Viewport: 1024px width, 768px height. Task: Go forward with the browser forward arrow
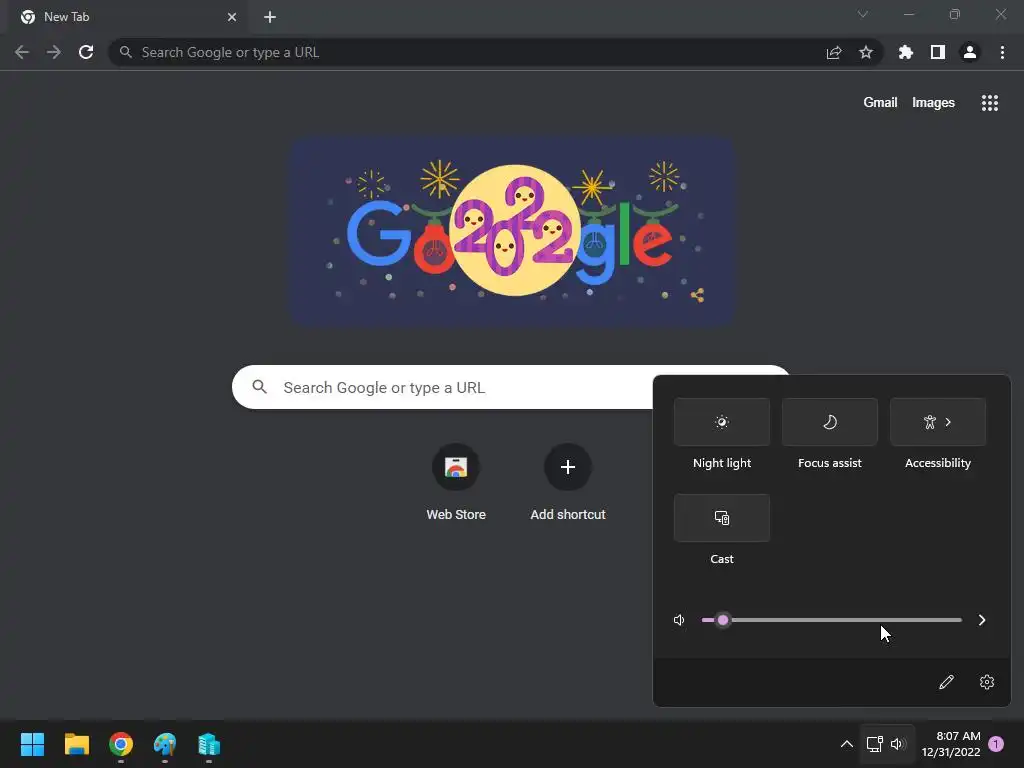coord(54,52)
